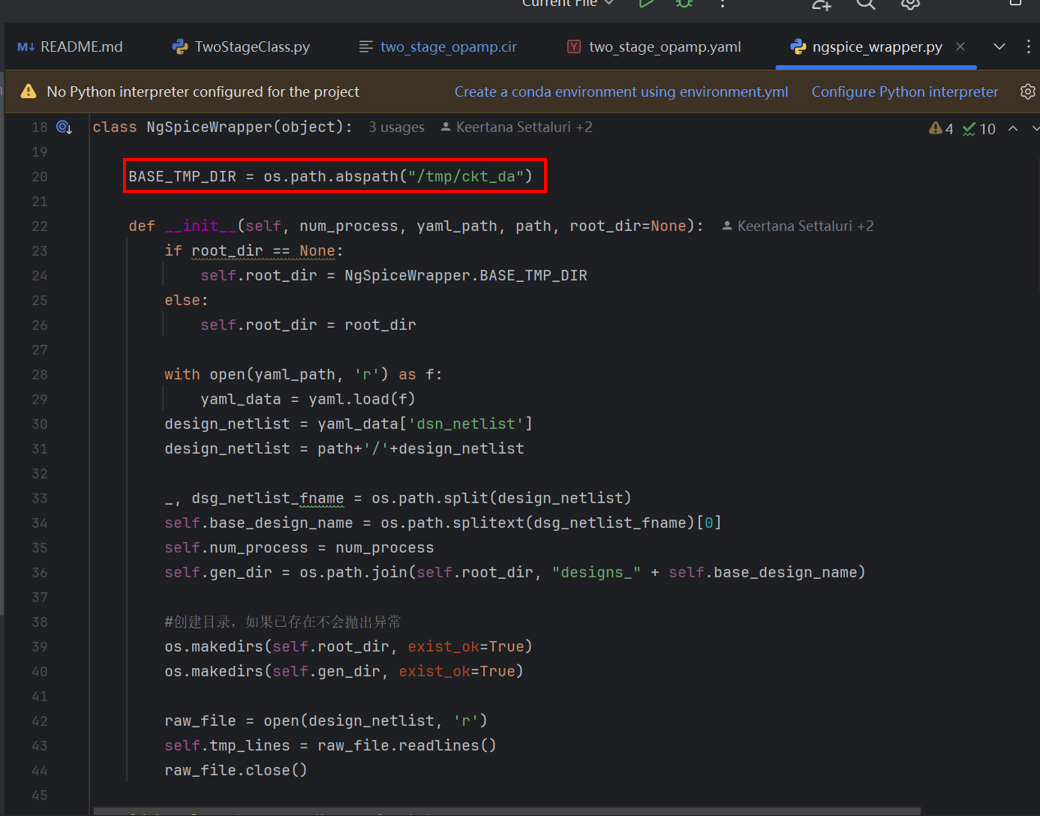Viewport: 1040px width, 816px height.
Task: Open more run actions menu
Action: 723,3
